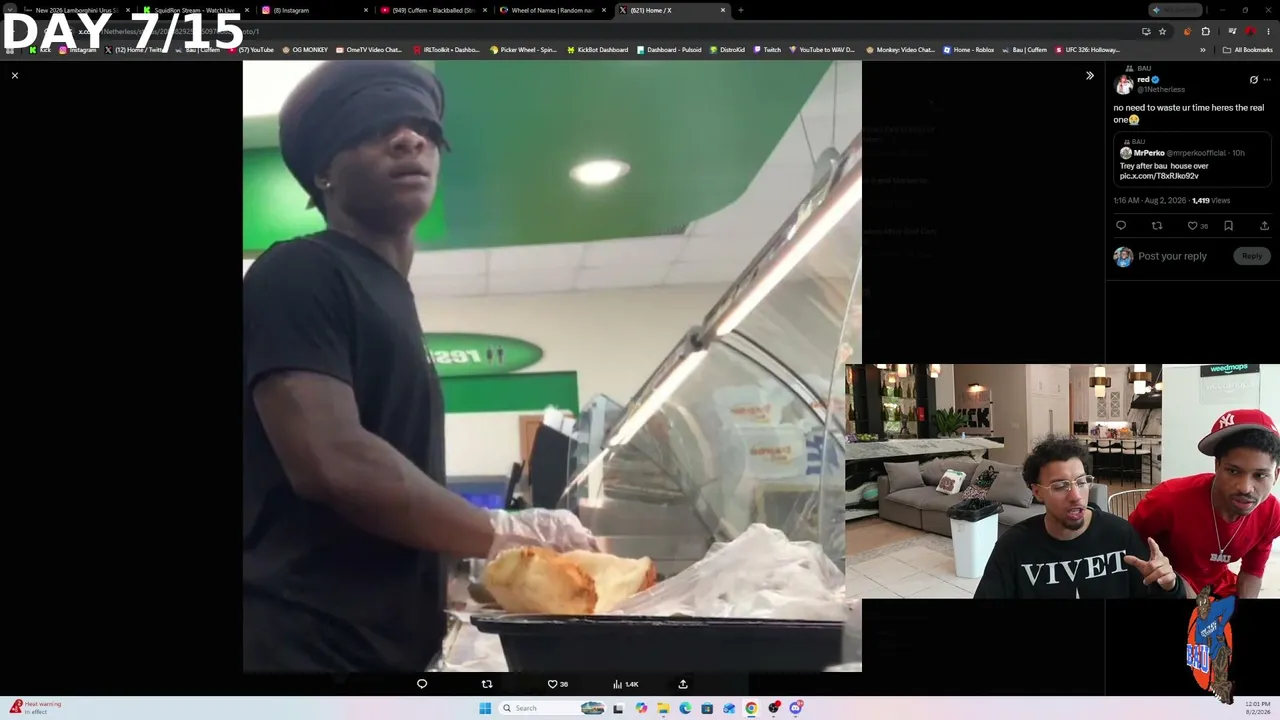Viewport: 1280px width, 720px height.
Task: Open the DistroKid bookmark
Action: [727, 50]
